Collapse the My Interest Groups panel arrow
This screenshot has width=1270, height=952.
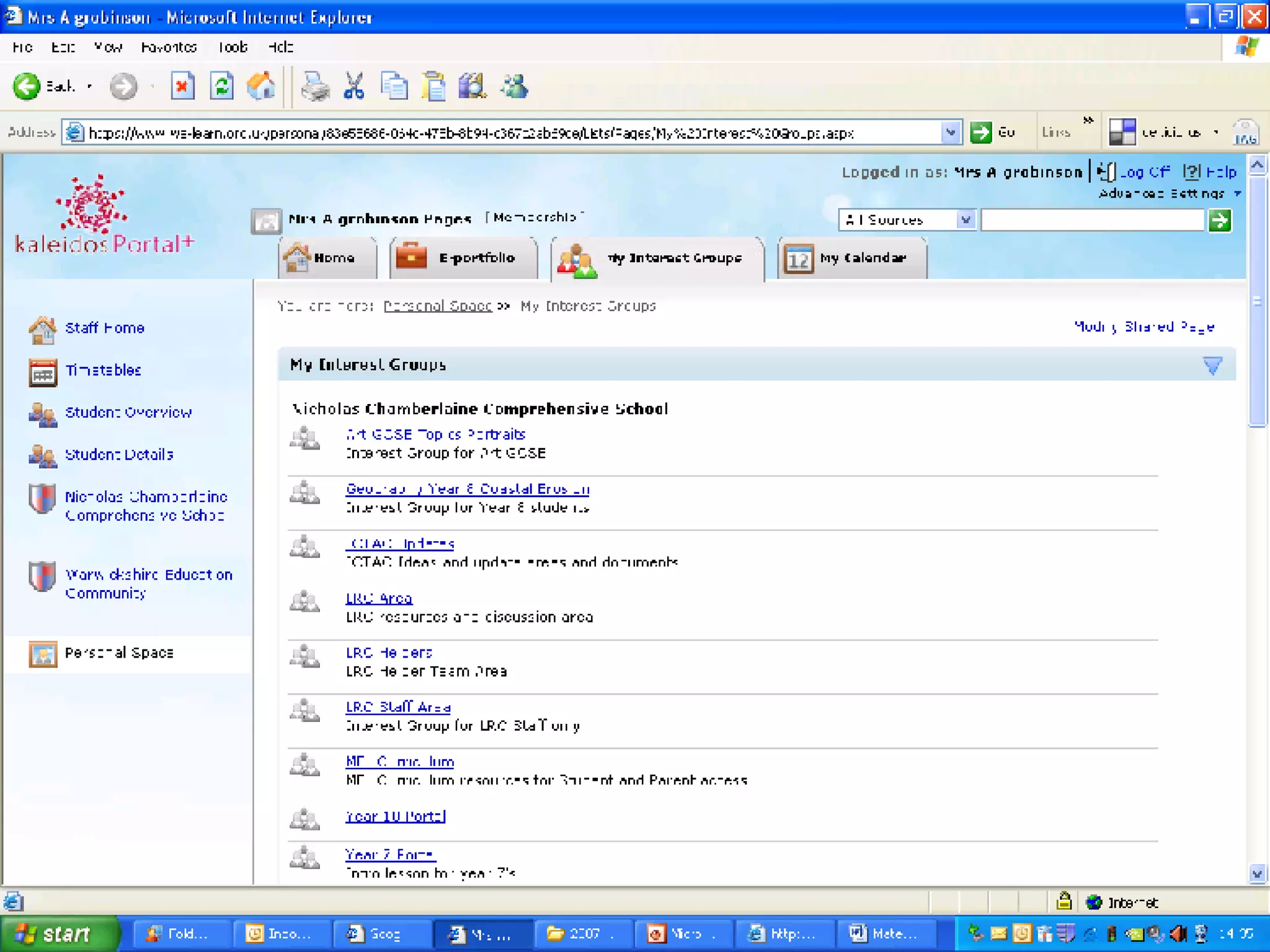coord(1212,365)
